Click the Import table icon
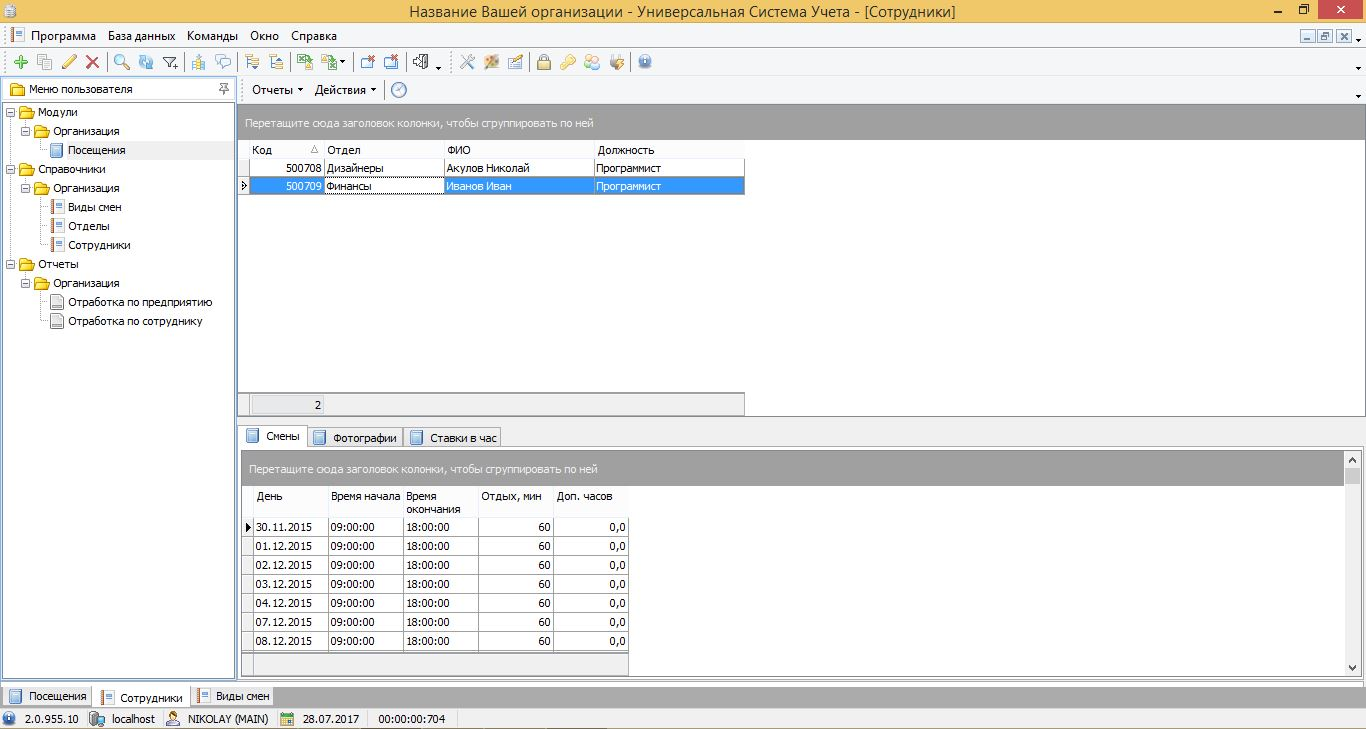The width and height of the screenshot is (1366, 729). pos(328,62)
